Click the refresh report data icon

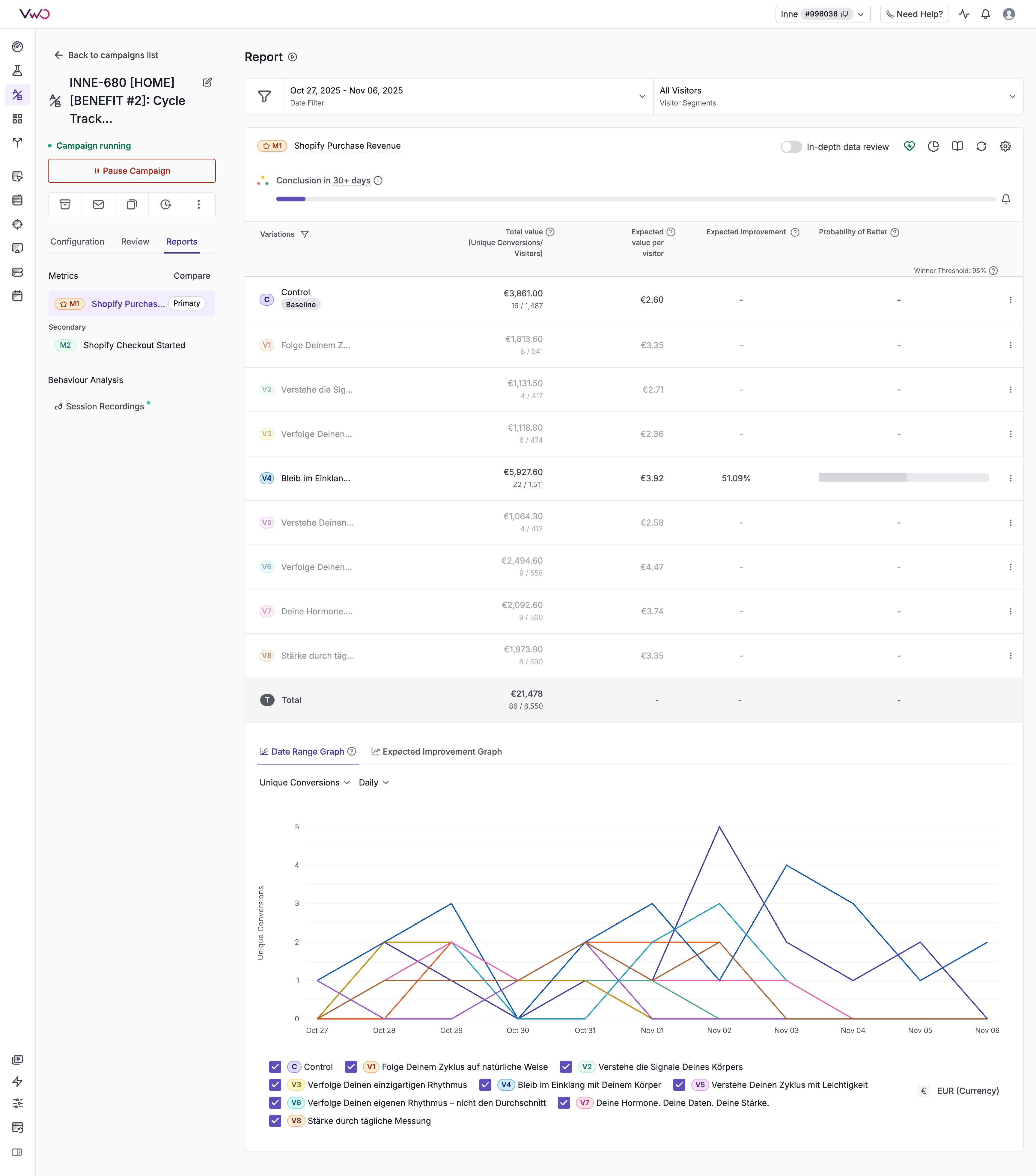pos(981,146)
